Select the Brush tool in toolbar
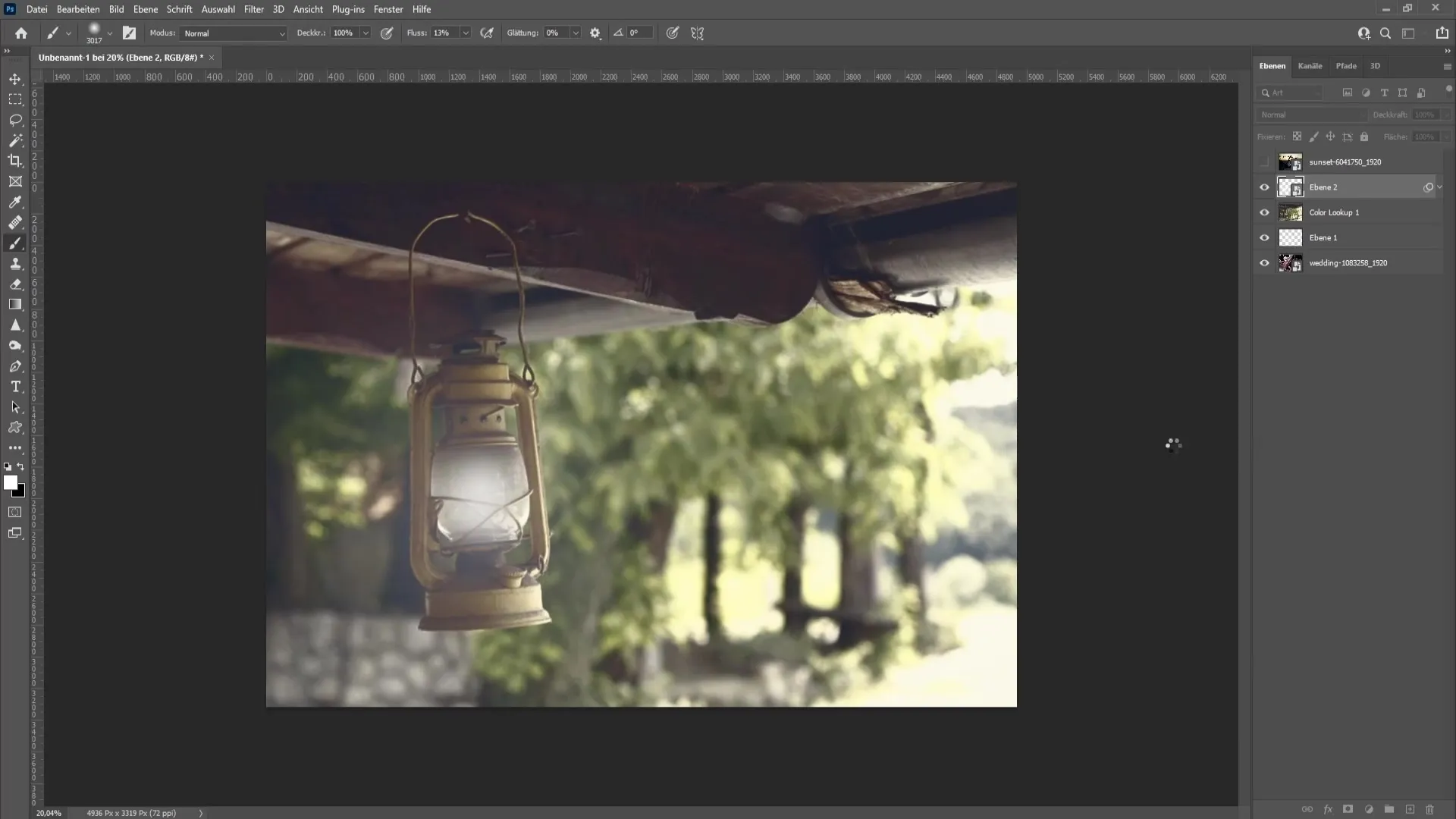 [15, 243]
